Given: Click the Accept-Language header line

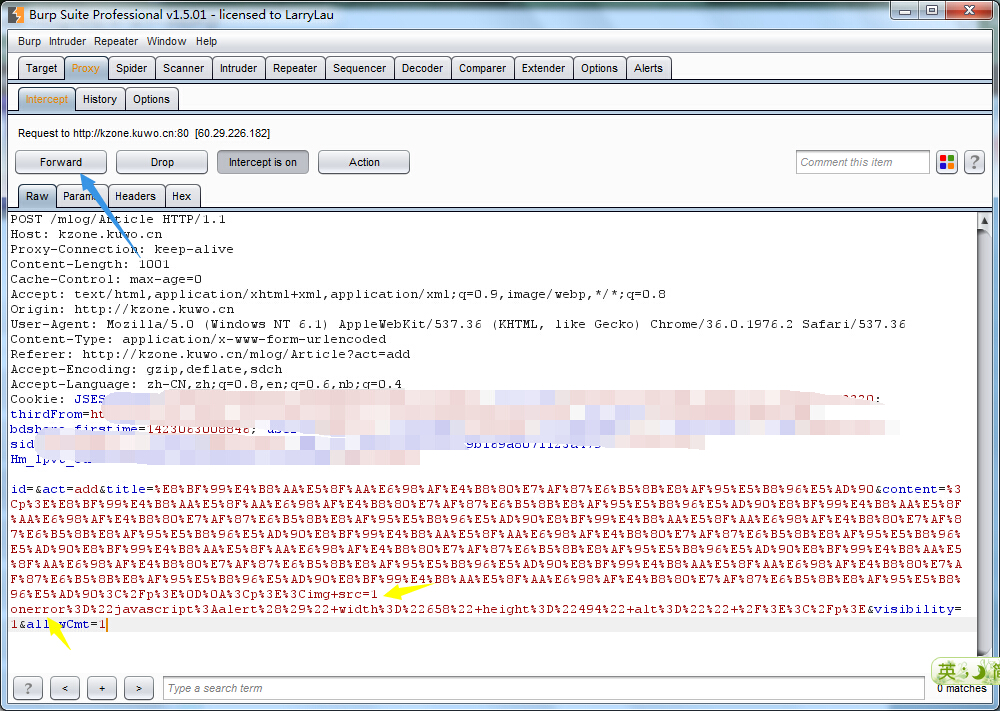Looking at the screenshot, I should coord(206,384).
